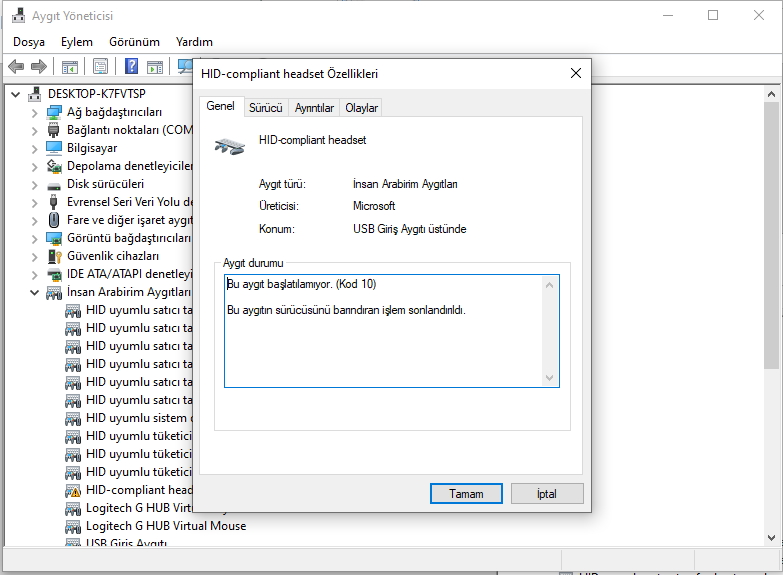Switch to the Olaylar tab
Screen dimensions: 783x575
pos(360,108)
